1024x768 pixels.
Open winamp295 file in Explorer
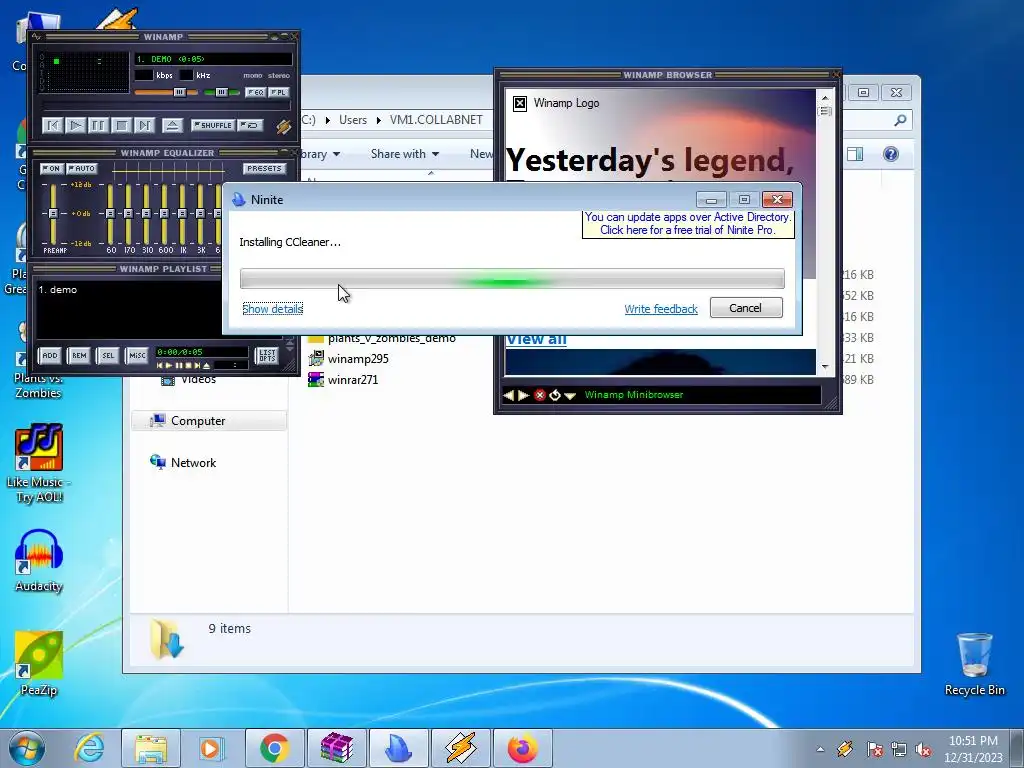[348, 359]
